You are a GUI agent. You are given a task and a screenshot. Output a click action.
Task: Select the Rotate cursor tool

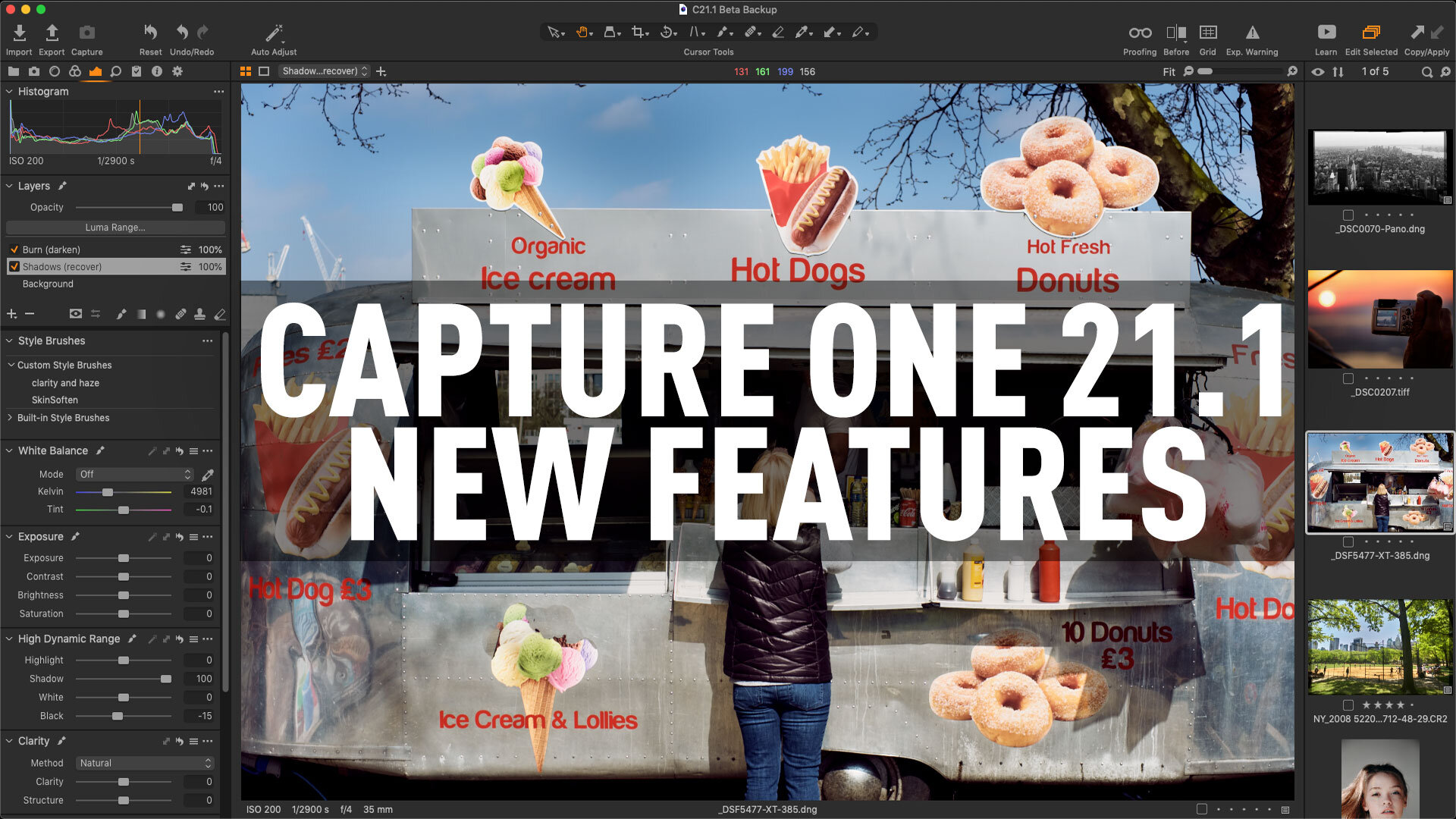667,33
